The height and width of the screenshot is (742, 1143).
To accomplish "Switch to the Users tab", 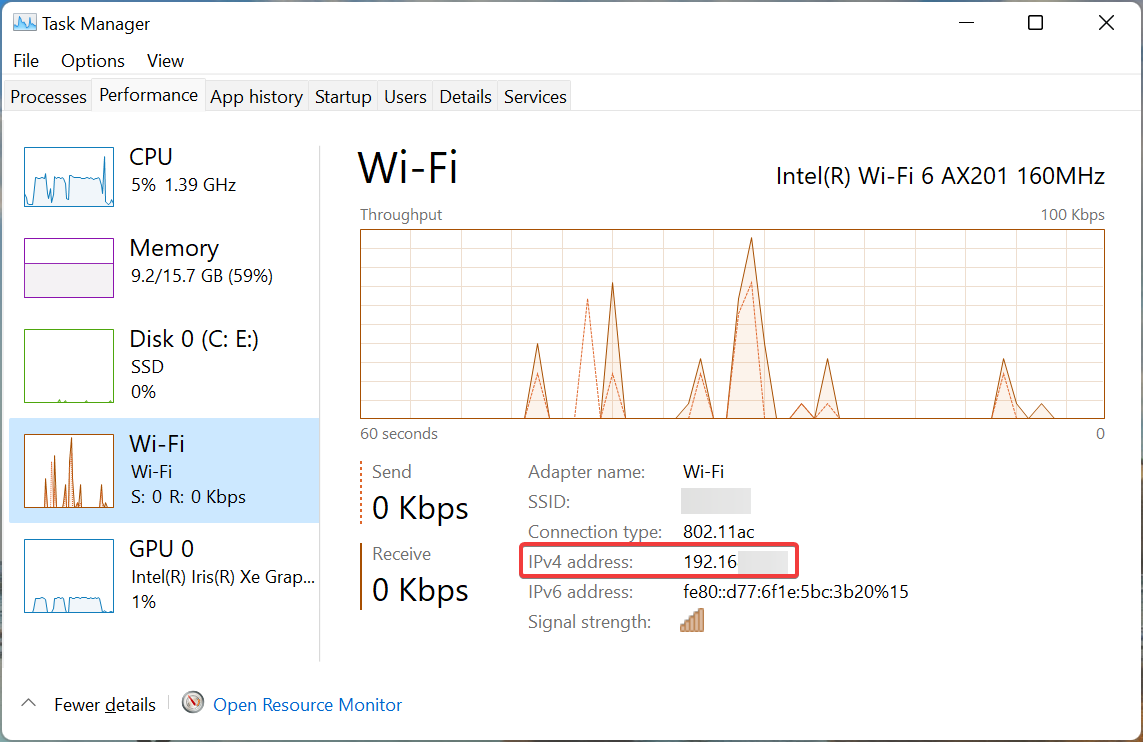I will (405, 97).
